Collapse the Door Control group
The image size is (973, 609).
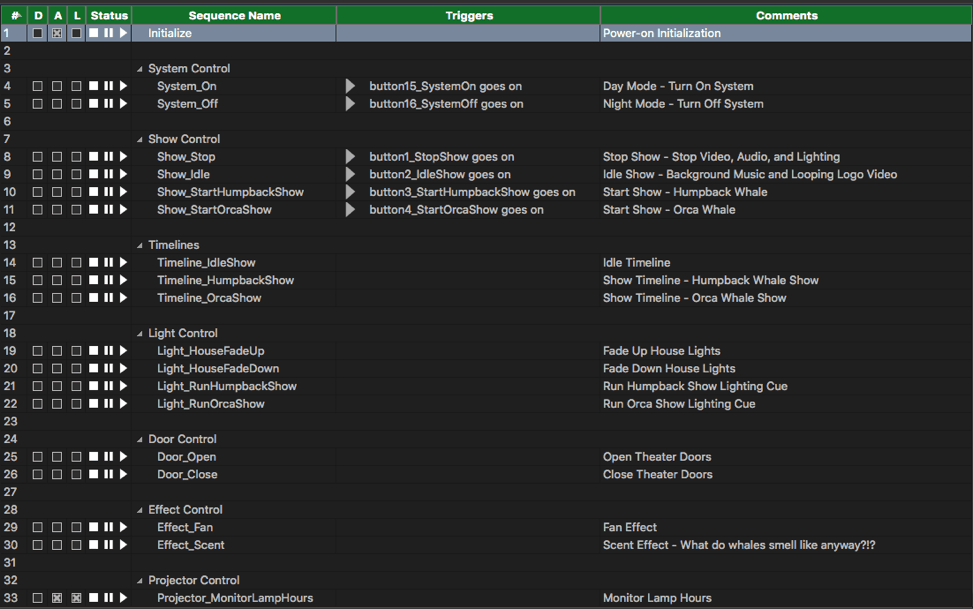[140, 440]
